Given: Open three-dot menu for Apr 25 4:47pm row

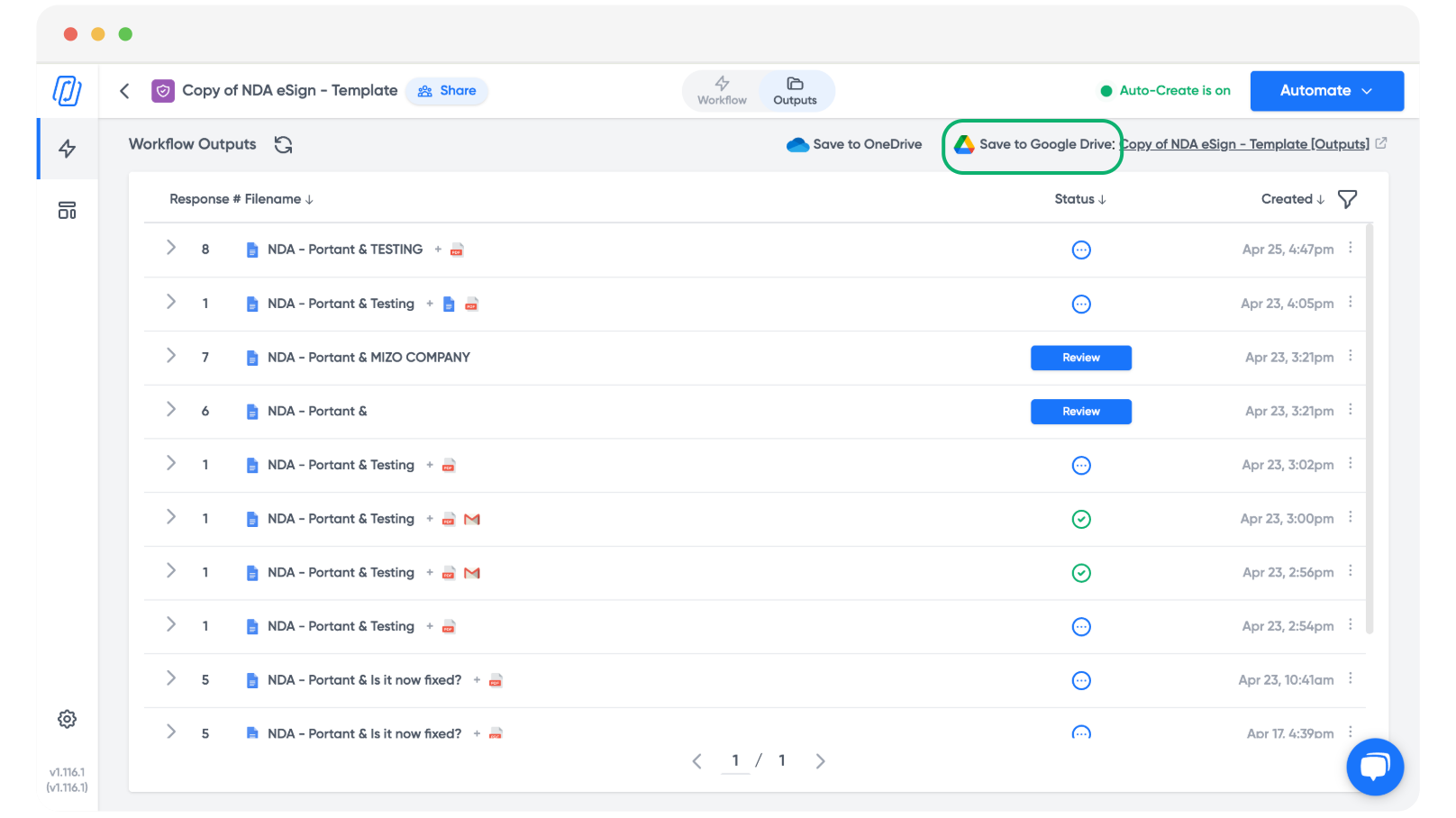Looking at the screenshot, I should click(1350, 248).
